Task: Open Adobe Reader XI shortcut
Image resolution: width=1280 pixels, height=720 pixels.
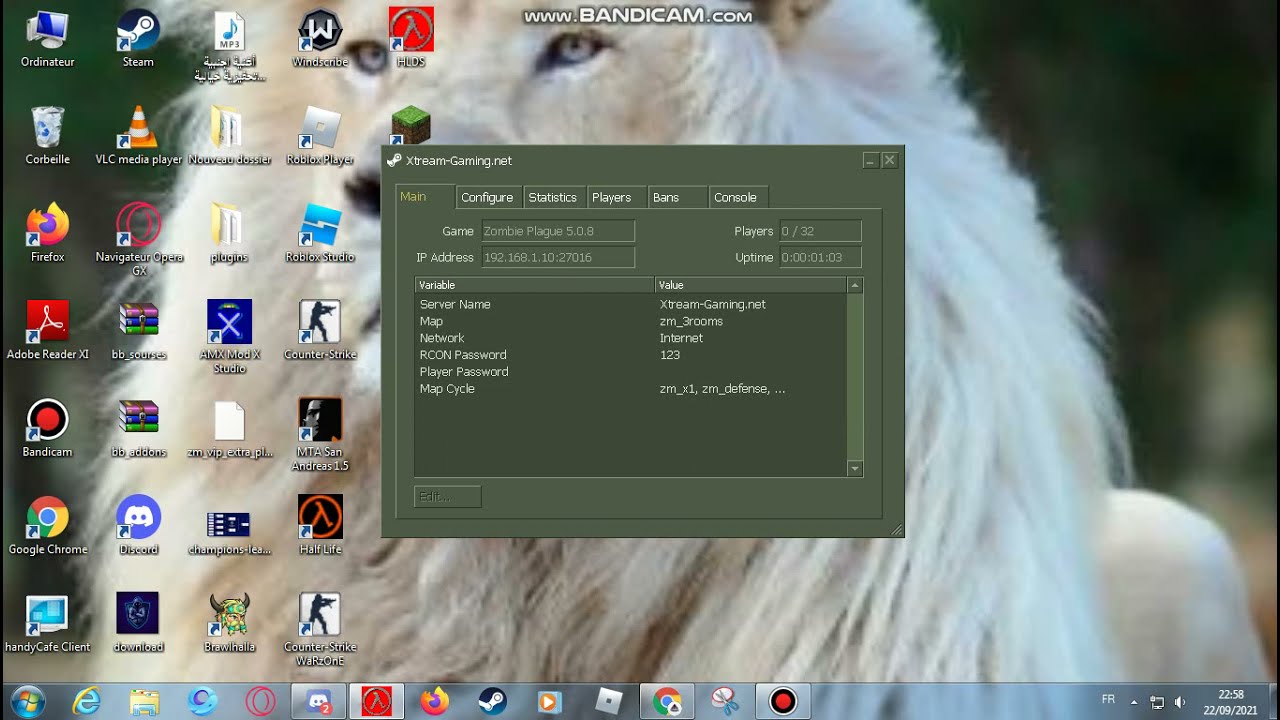Action: click(x=47, y=330)
